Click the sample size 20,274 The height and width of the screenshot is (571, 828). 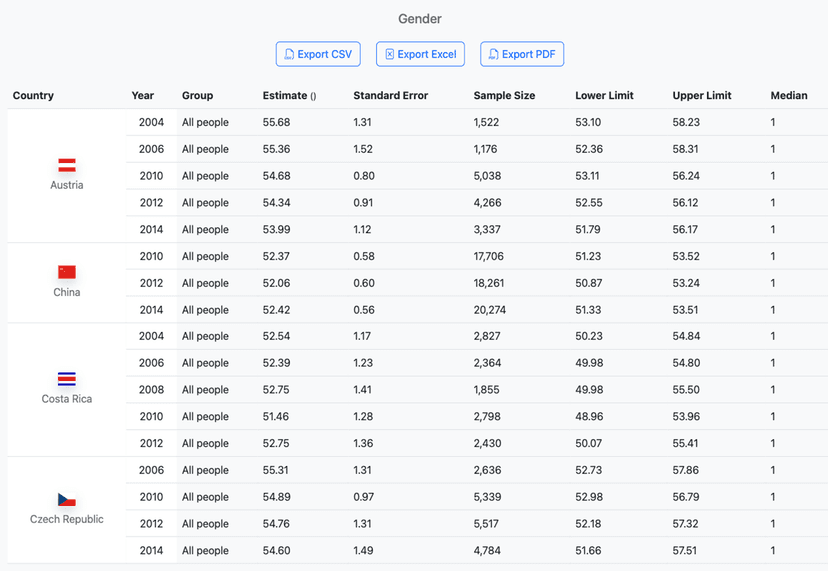(x=490, y=310)
